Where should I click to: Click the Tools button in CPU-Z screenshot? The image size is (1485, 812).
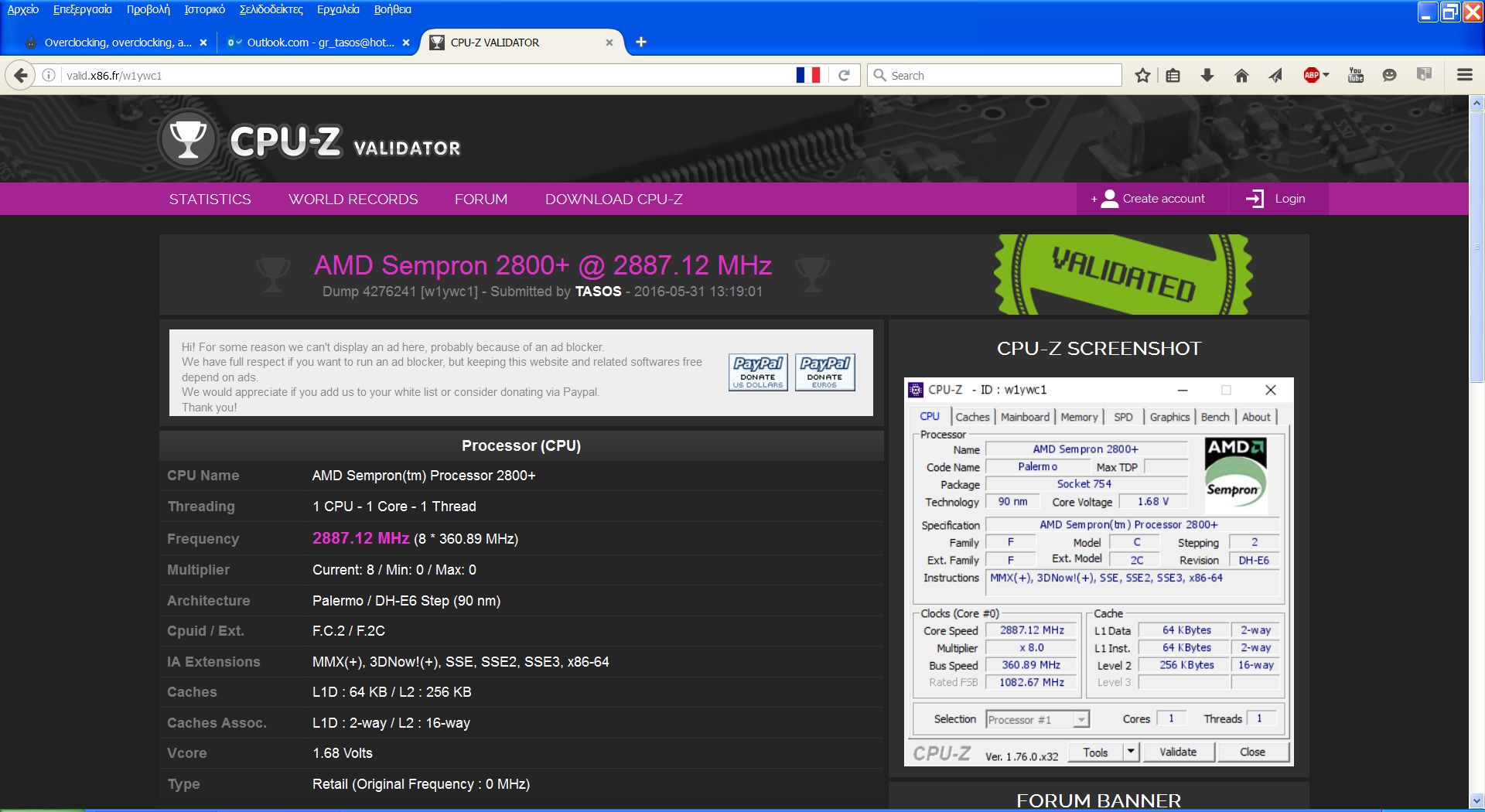point(1095,752)
